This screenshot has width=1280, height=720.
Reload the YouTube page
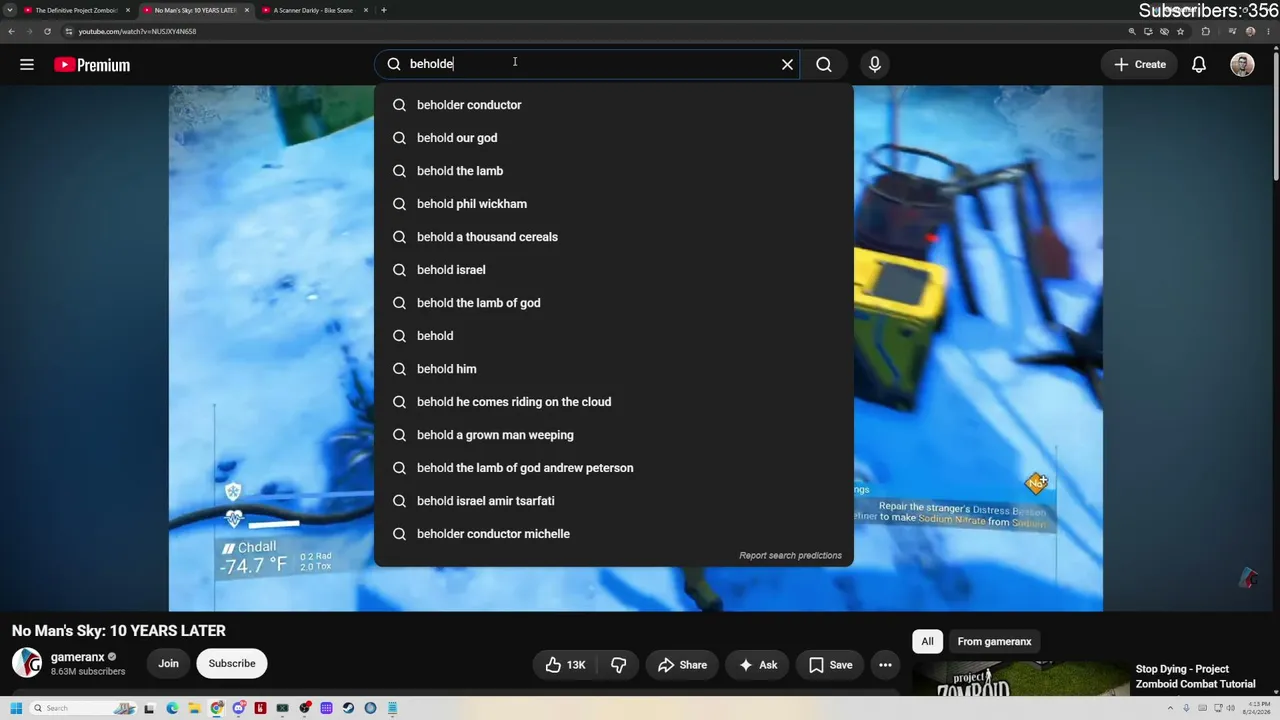coord(47,31)
